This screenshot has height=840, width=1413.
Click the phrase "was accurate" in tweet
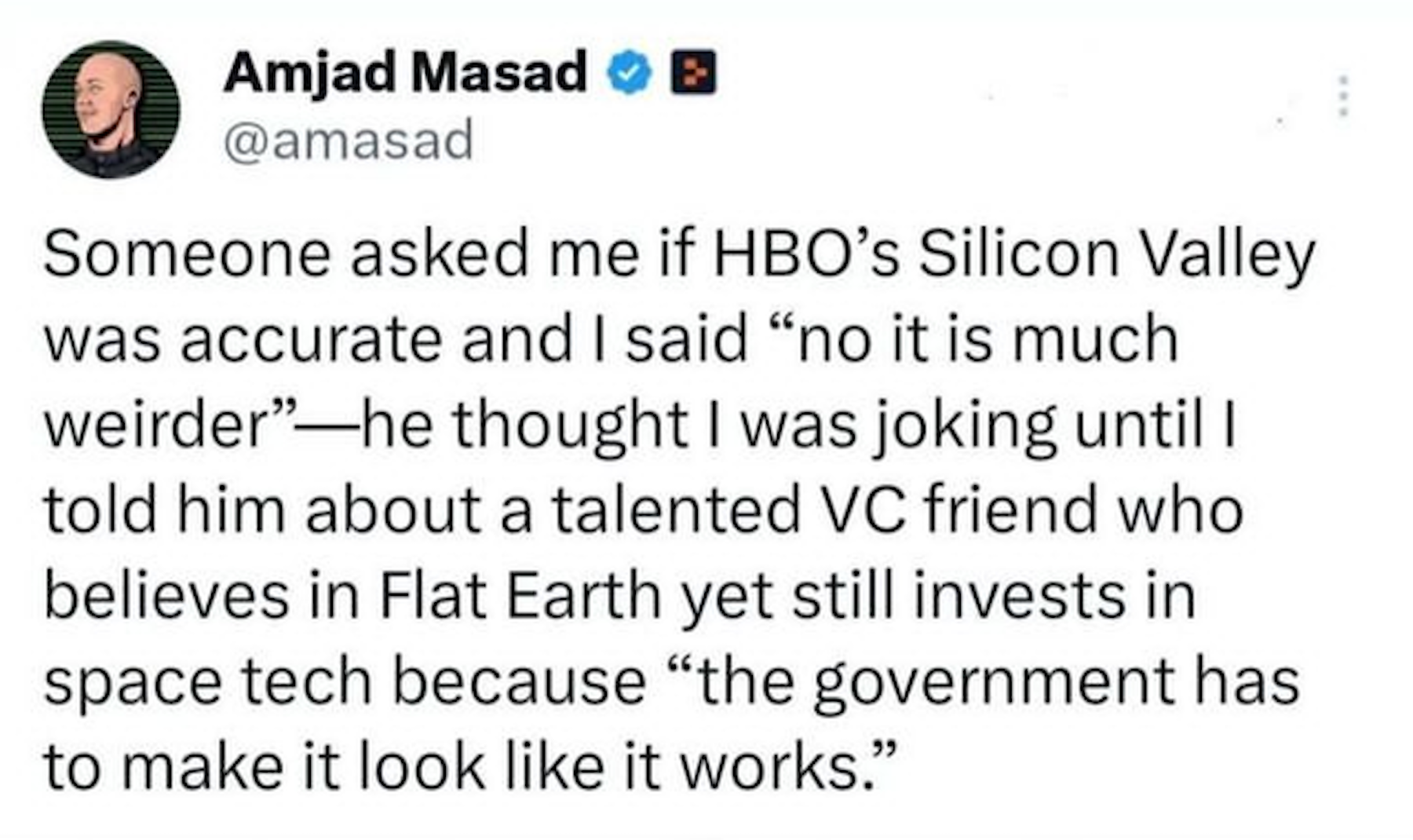(x=242, y=341)
